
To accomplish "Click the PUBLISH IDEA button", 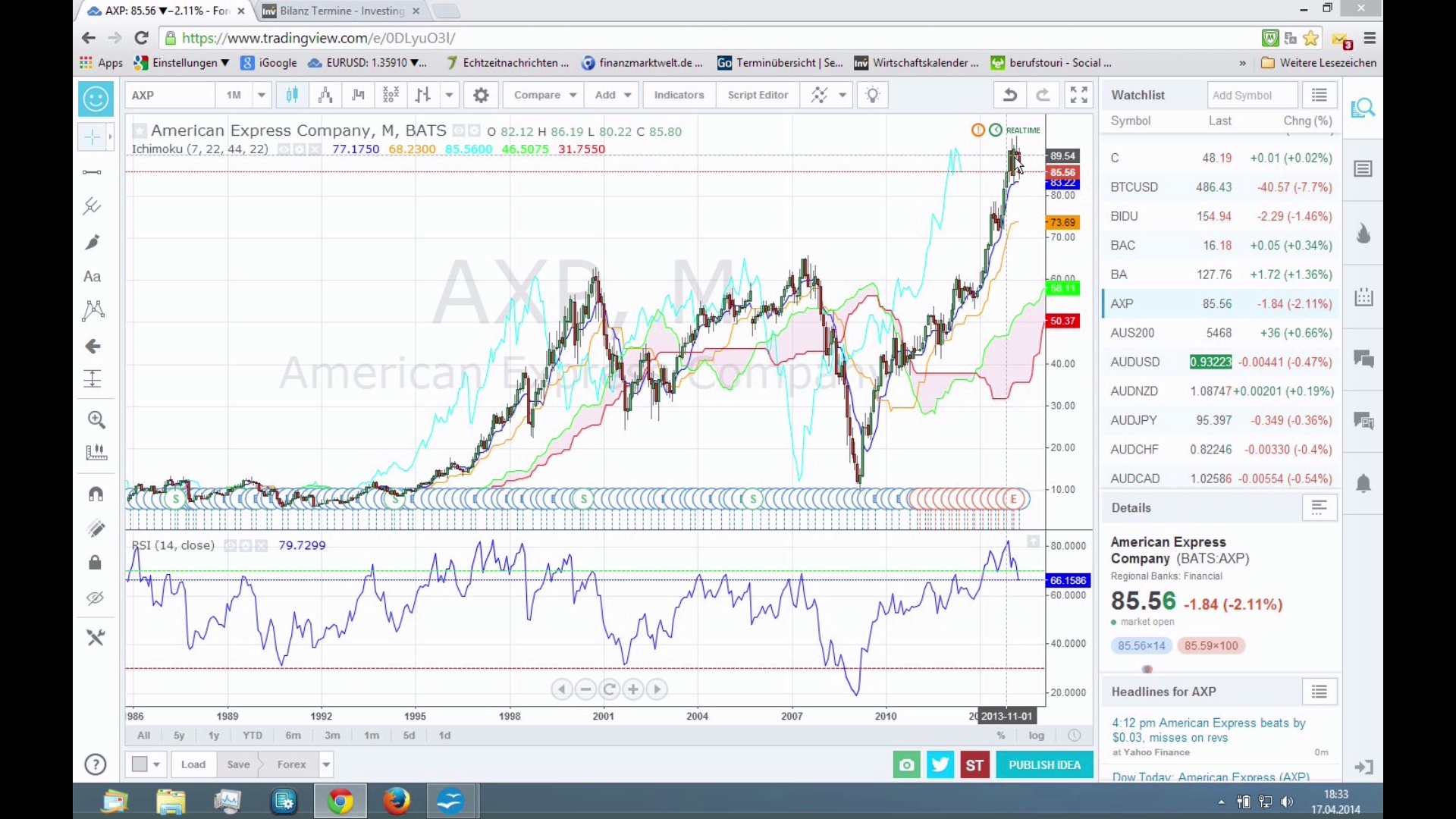I will tap(1044, 765).
